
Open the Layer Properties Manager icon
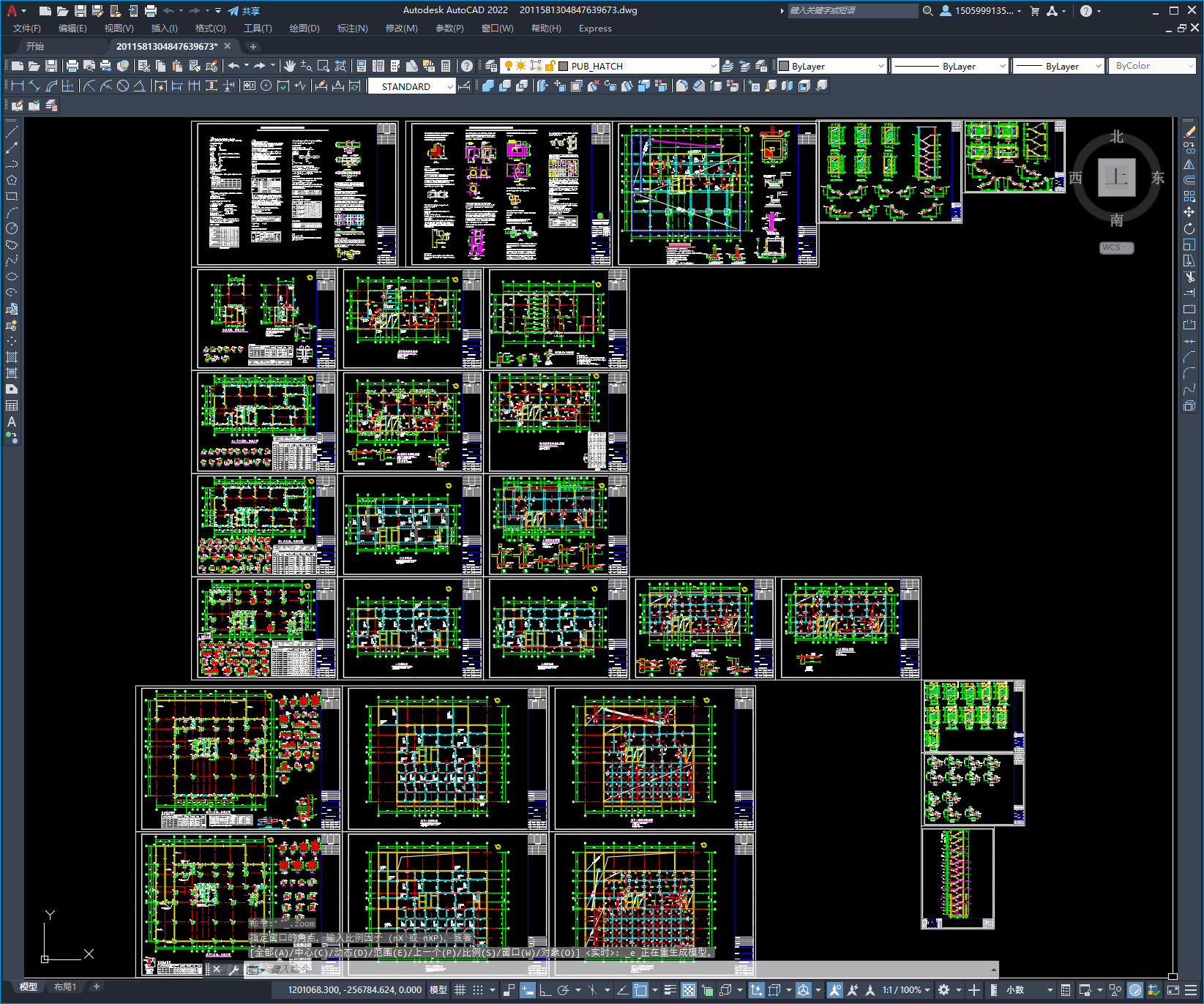(491, 66)
